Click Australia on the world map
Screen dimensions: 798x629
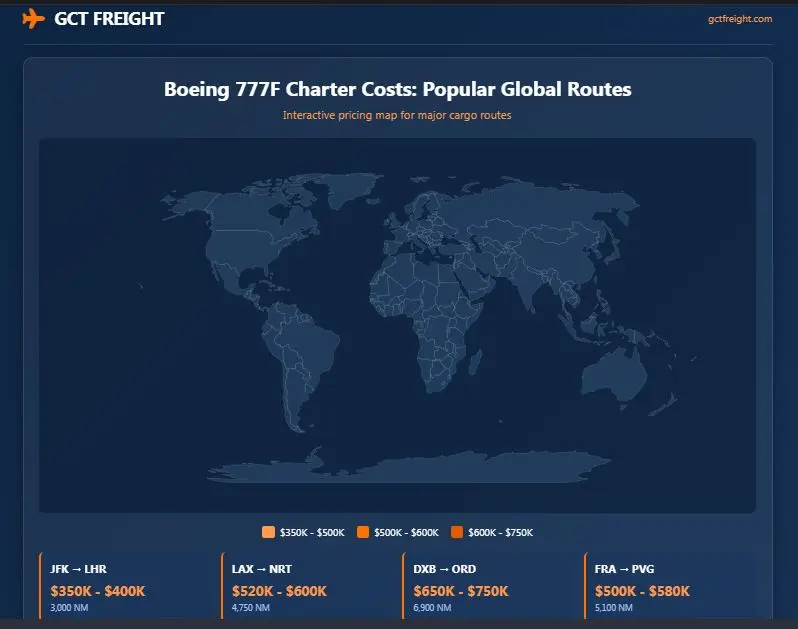coord(613,374)
